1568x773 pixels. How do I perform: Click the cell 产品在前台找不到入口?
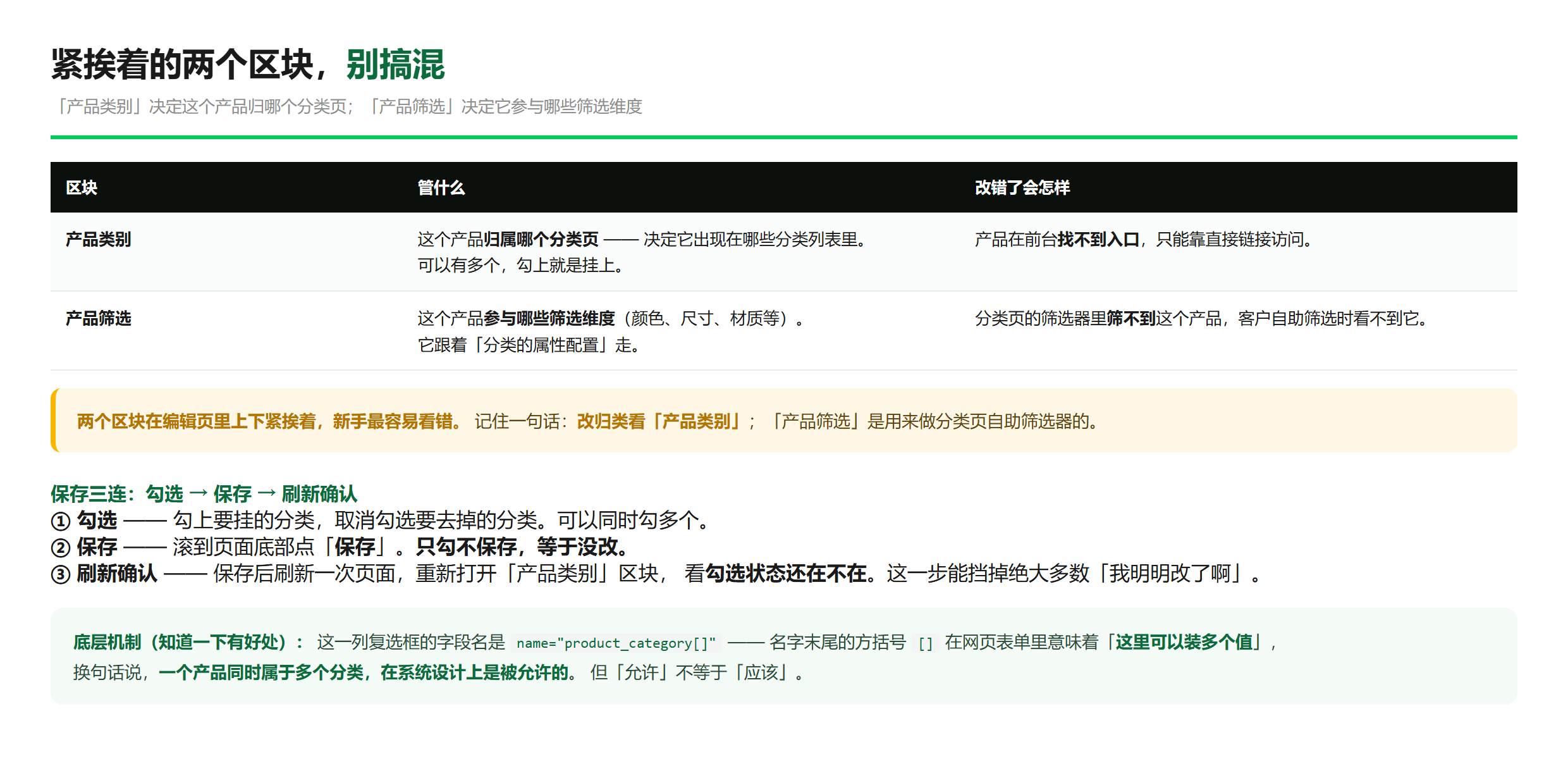1057,239
